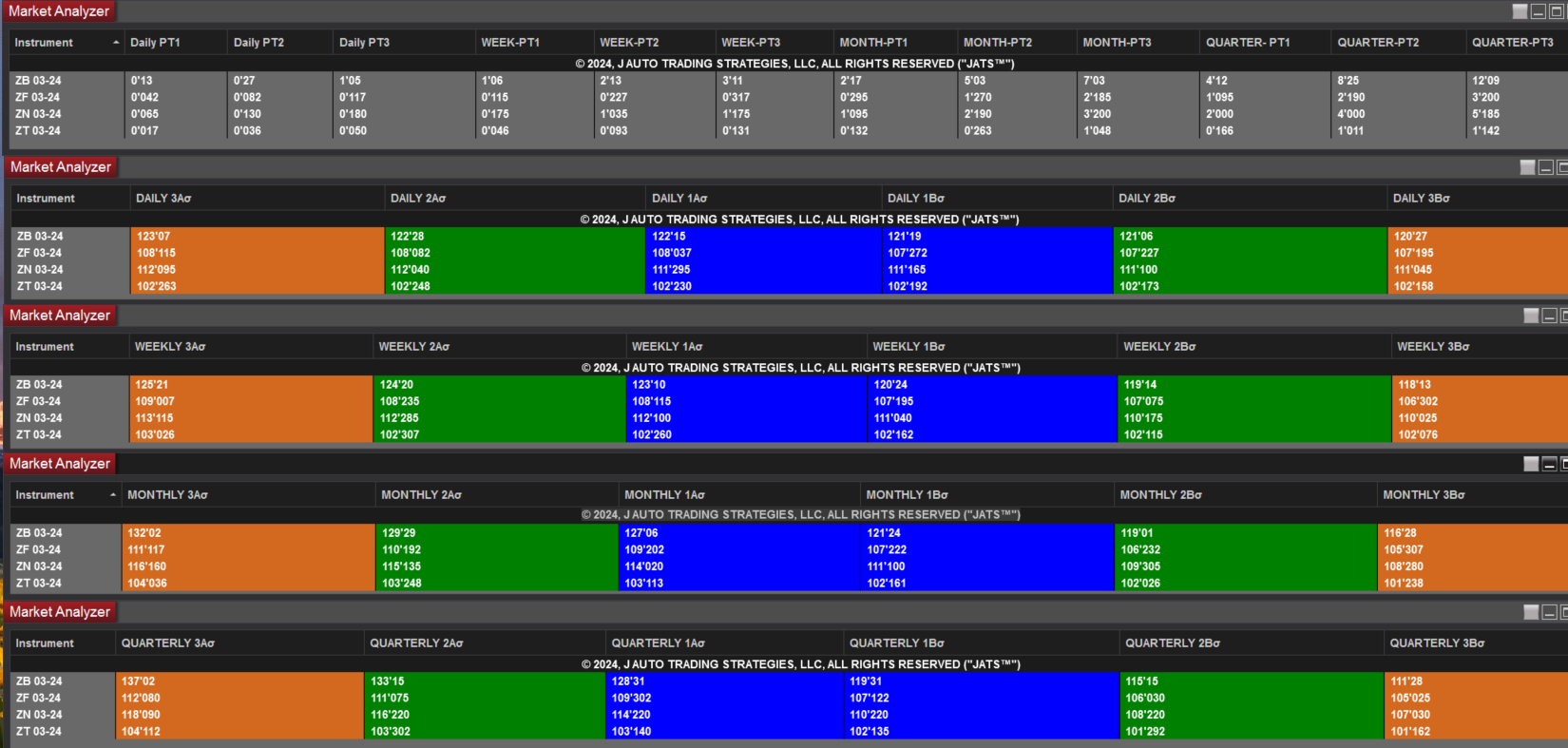Click the gray link square in the WEEKLY 3Aσ window
The image size is (1568, 748).
click(1531, 316)
